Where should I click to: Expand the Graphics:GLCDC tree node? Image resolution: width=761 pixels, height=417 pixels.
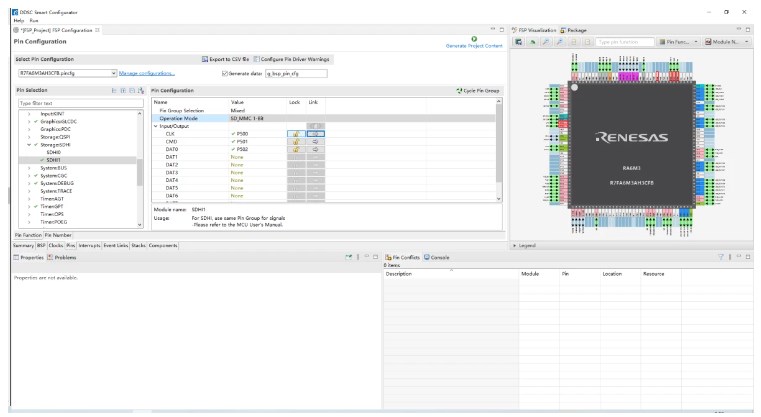[x=29, y=121]
